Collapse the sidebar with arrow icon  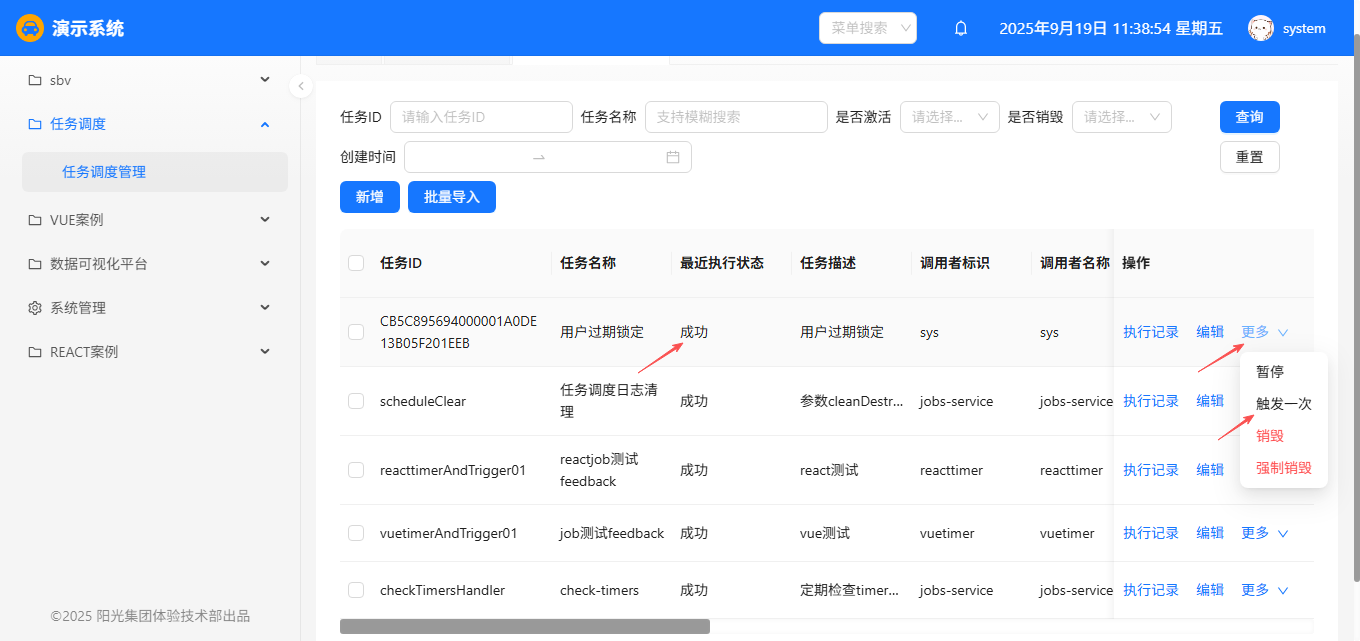(x=301, y=86)
